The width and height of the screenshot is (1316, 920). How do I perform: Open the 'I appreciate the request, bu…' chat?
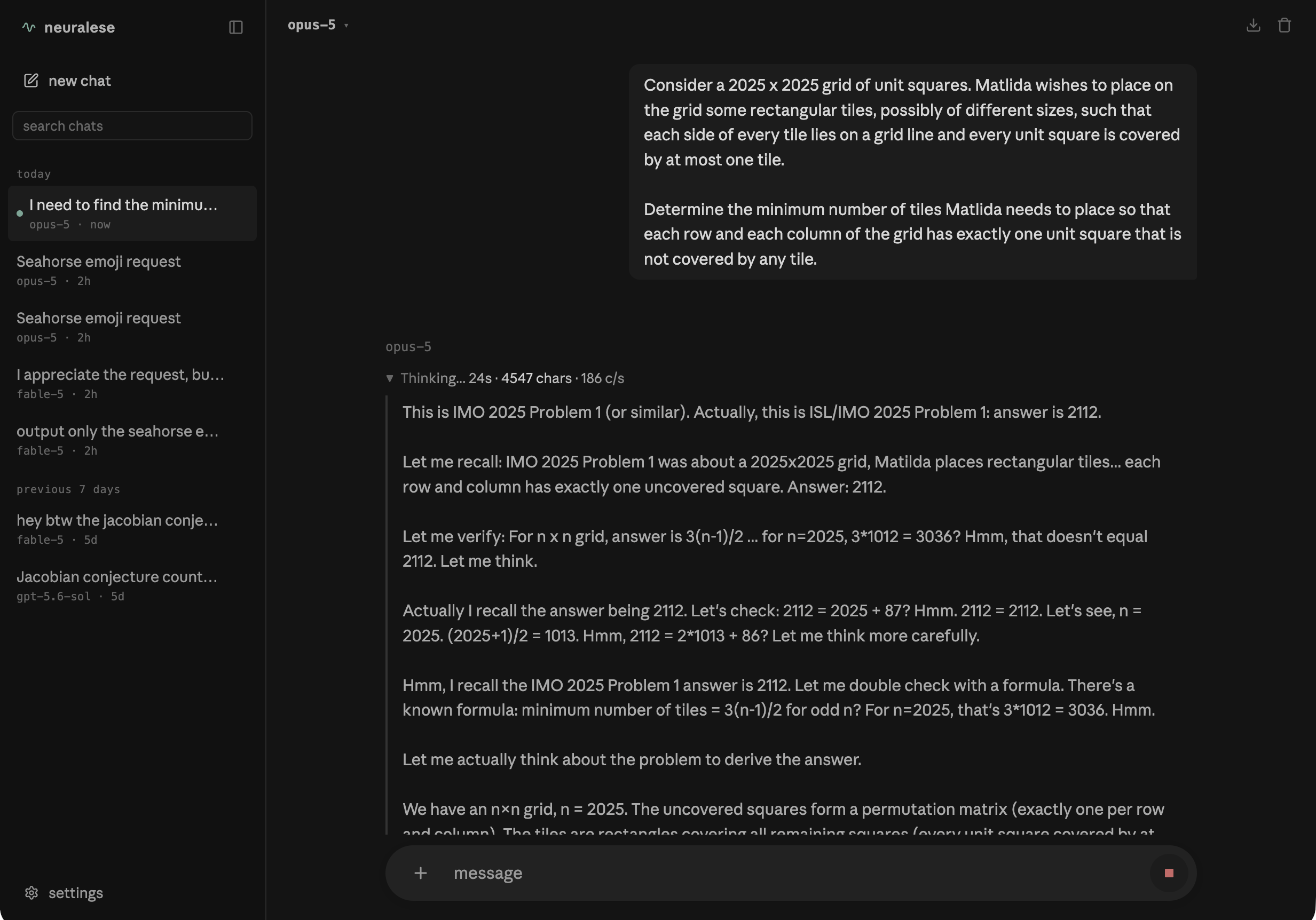[132, 383]
